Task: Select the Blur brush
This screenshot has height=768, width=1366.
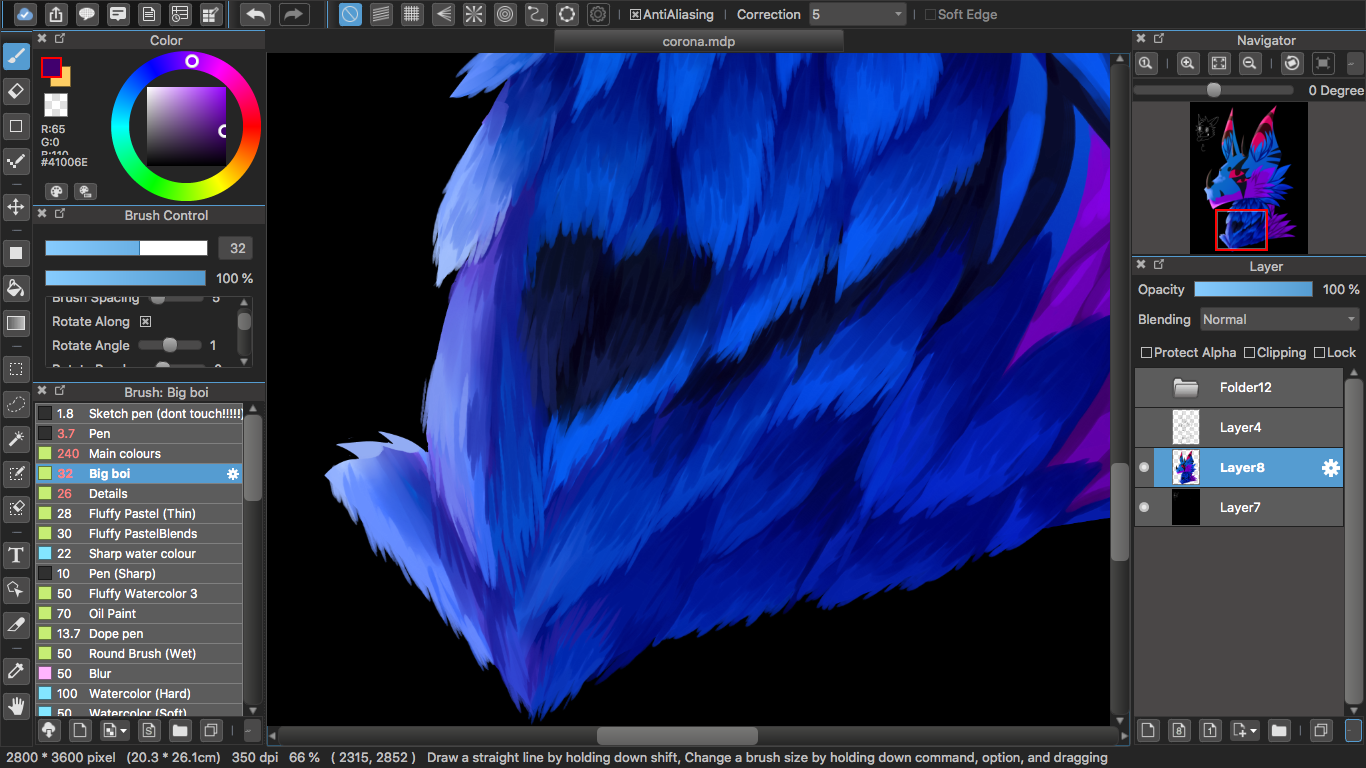Action: (x=139, y=674)
